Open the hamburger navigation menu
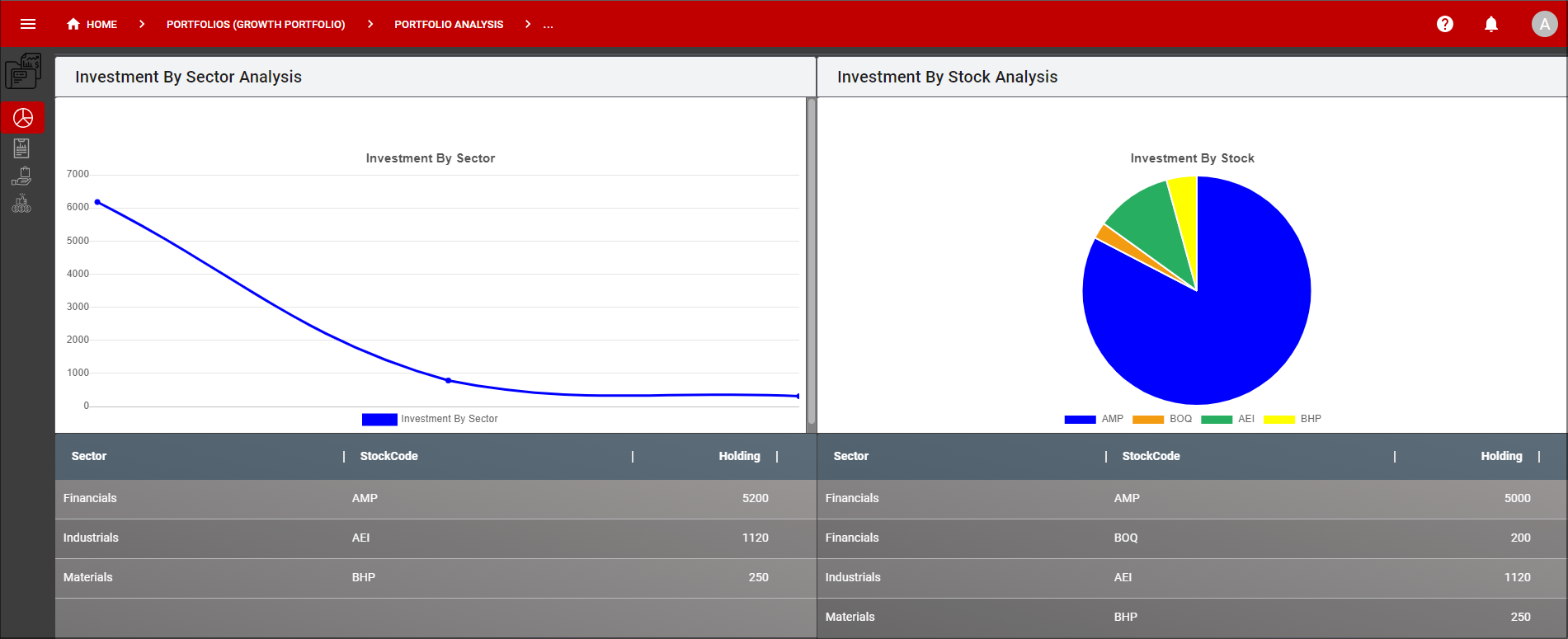The height and width of the screenshot is (639, 1568). coord(28,24)
